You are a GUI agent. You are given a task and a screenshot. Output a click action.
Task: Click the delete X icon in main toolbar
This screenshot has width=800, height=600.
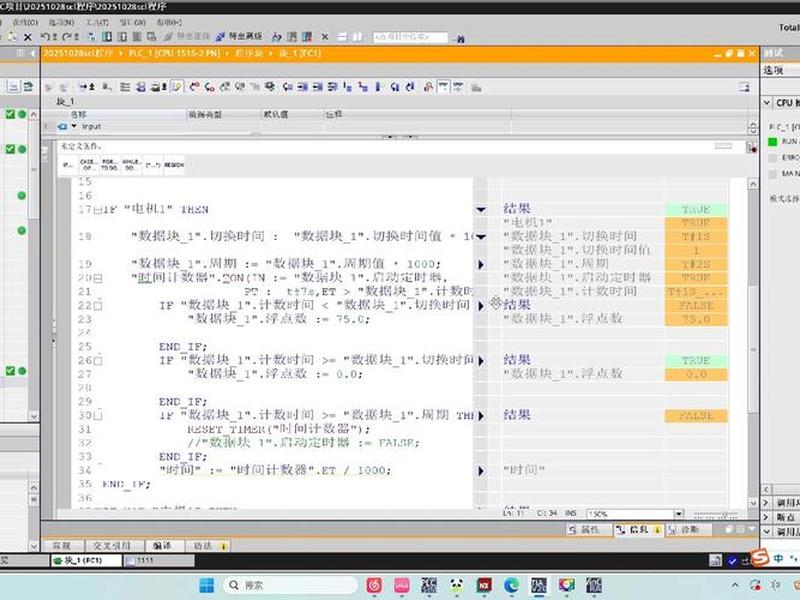coord(28,37)
